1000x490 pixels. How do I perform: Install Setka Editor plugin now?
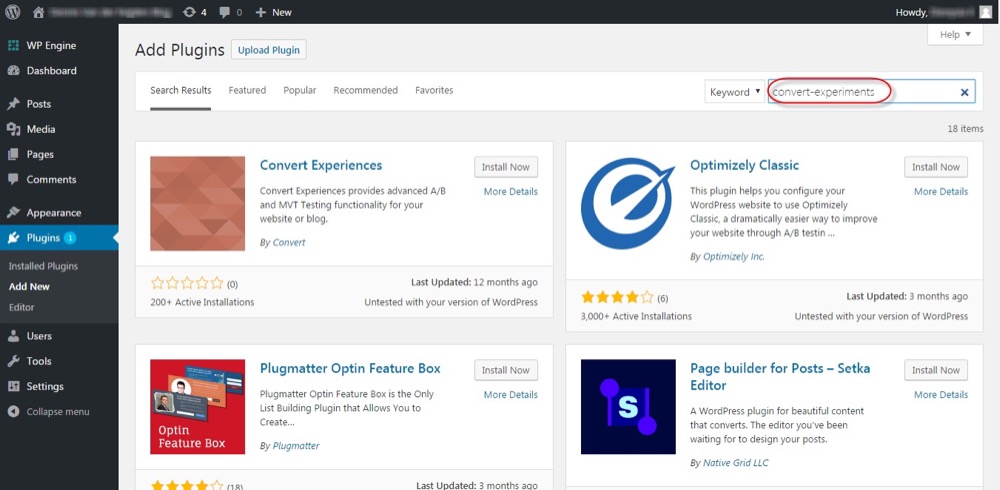(936, 370)
